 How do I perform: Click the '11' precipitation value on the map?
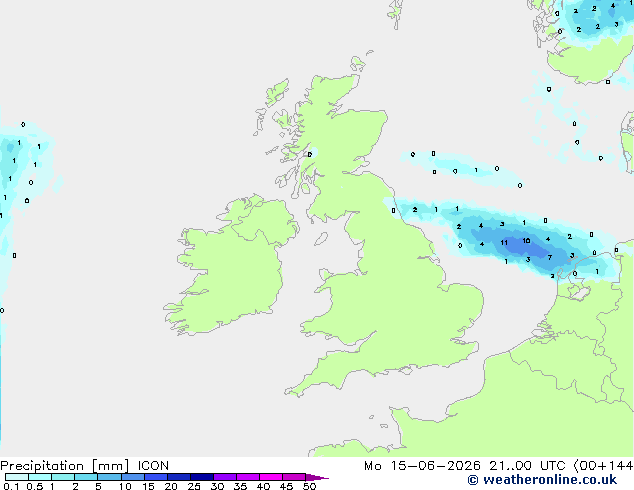pos(504,243)
